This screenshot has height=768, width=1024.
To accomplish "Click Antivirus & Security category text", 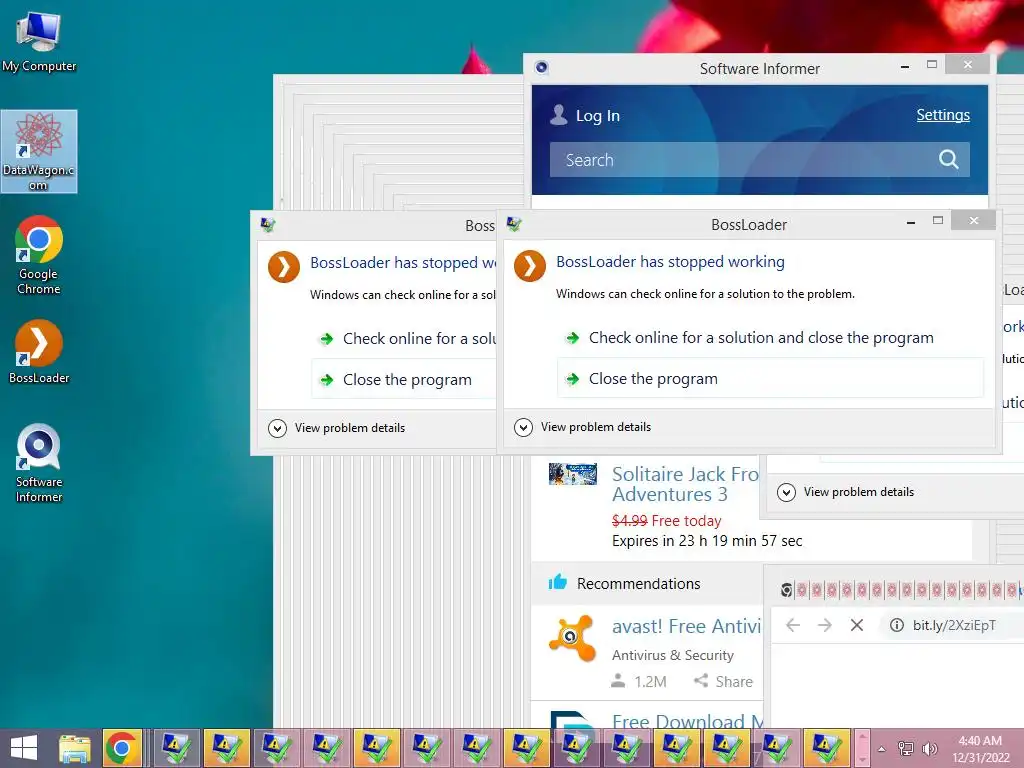I will (x=673, y=655).
